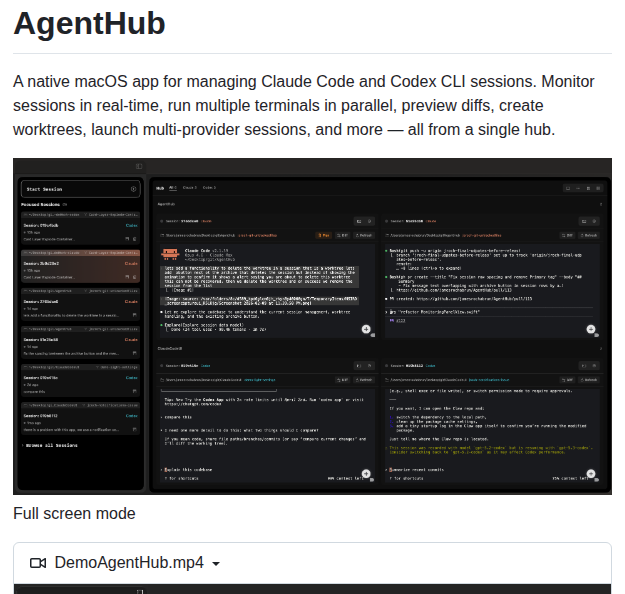Select the highlighted orange Claude session card
The width and height of the screenshot is (625, 594).
coord(81,266)
